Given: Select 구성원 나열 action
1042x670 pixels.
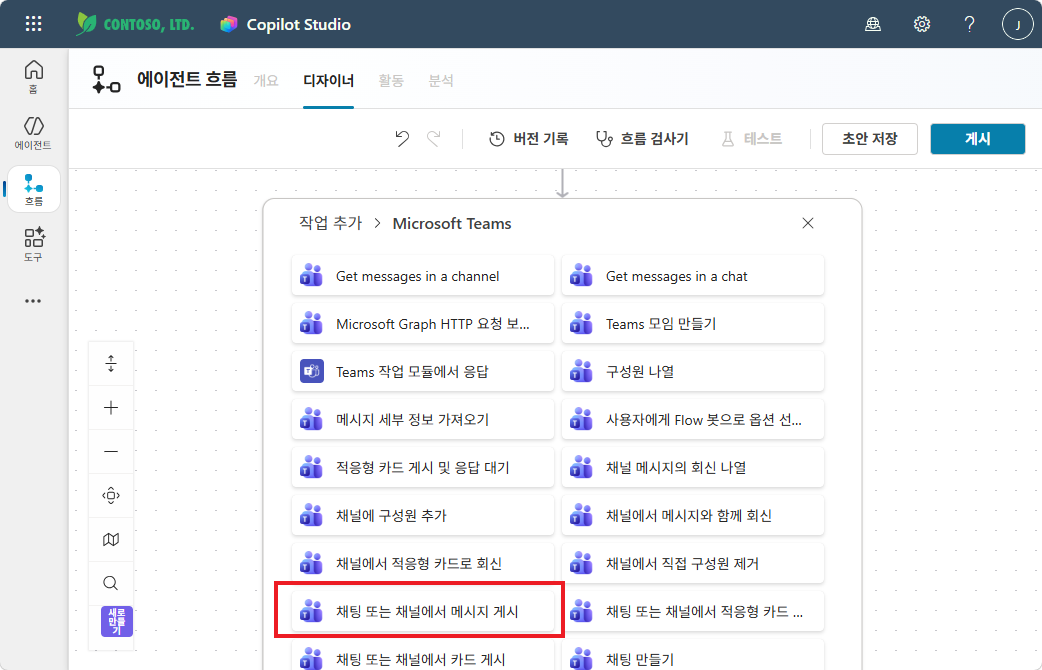Looking at the screenshot, I should point(692,372).
